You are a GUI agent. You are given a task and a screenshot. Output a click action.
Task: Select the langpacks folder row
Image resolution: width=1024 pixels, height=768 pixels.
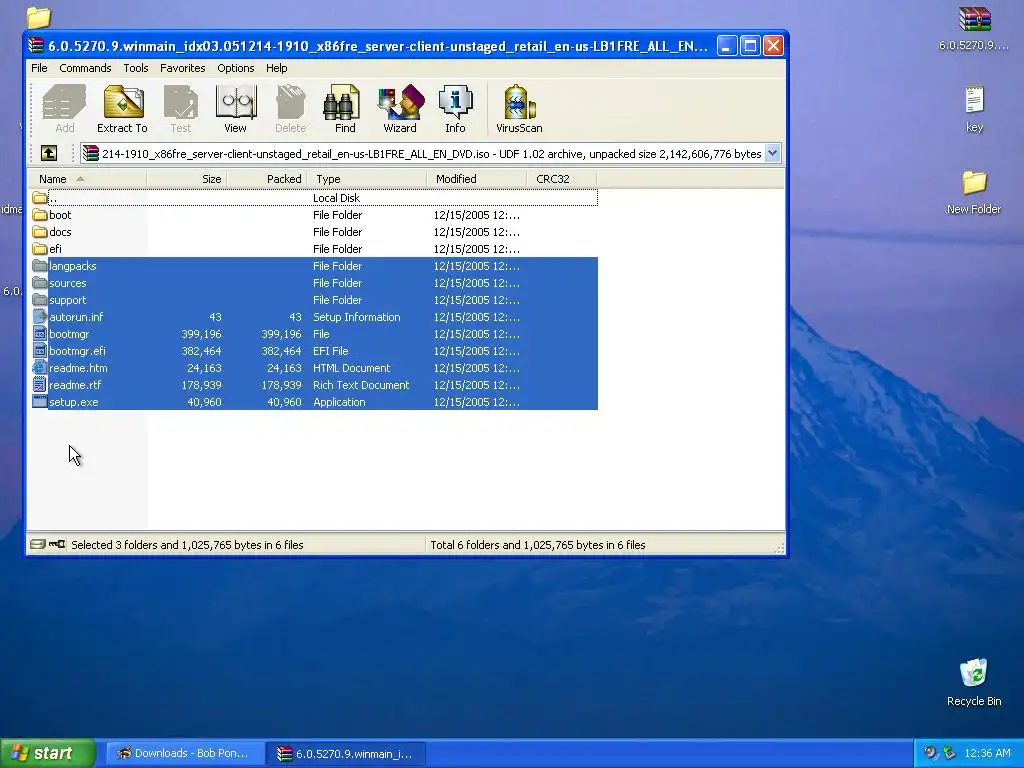(x=314, y=266)
